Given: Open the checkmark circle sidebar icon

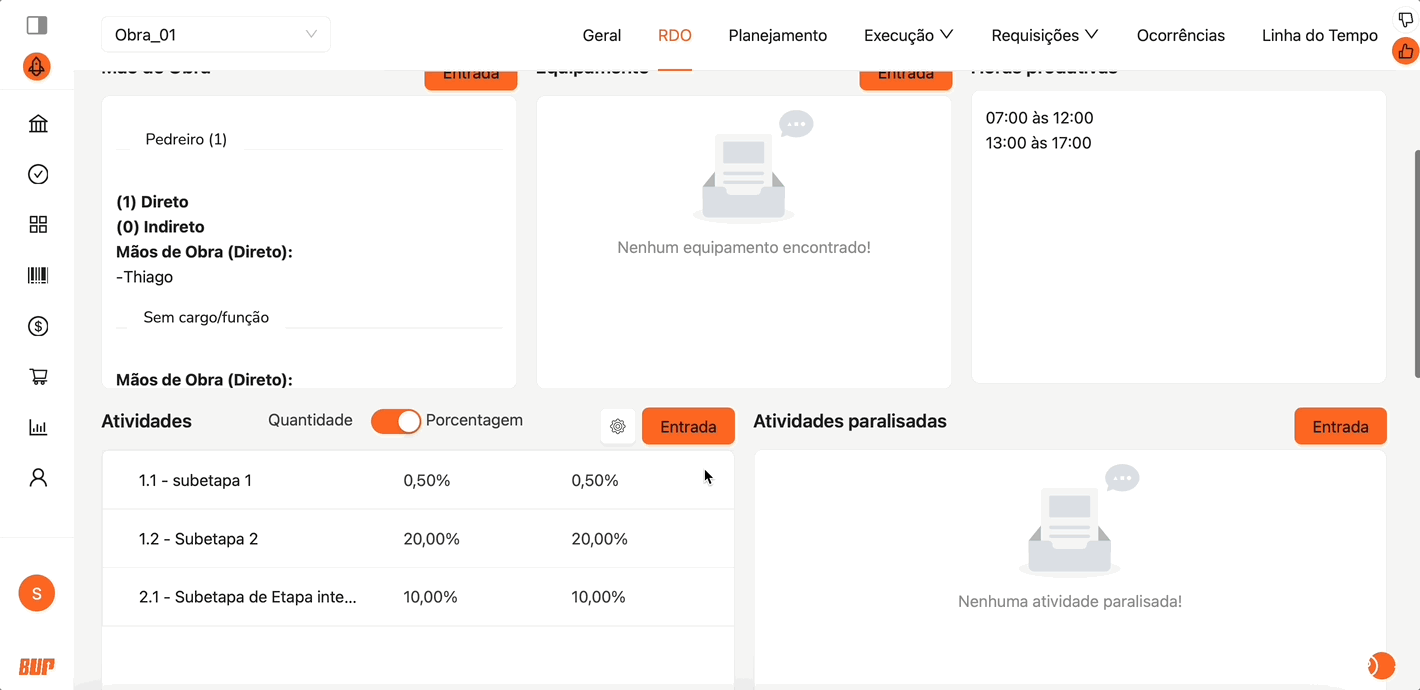Looking at the screenshot, I should (x=38, y=174).
